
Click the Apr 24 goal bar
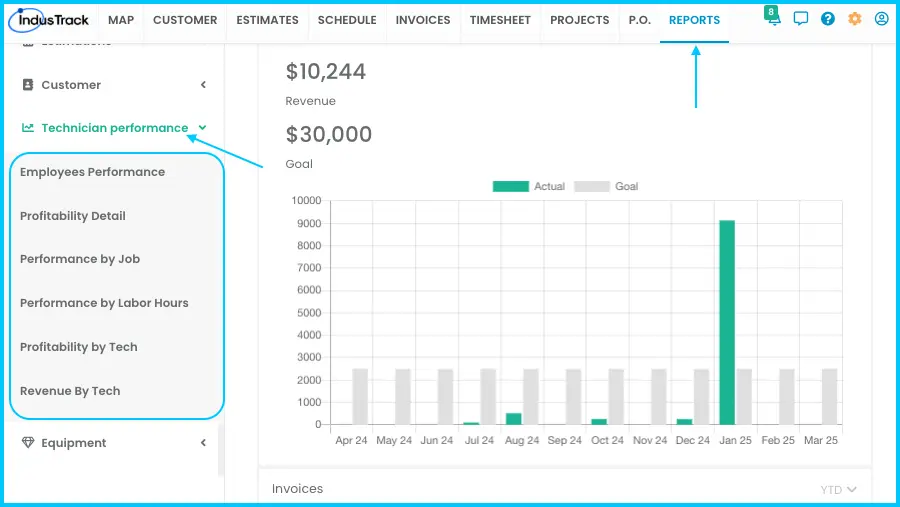click(360, 397)
